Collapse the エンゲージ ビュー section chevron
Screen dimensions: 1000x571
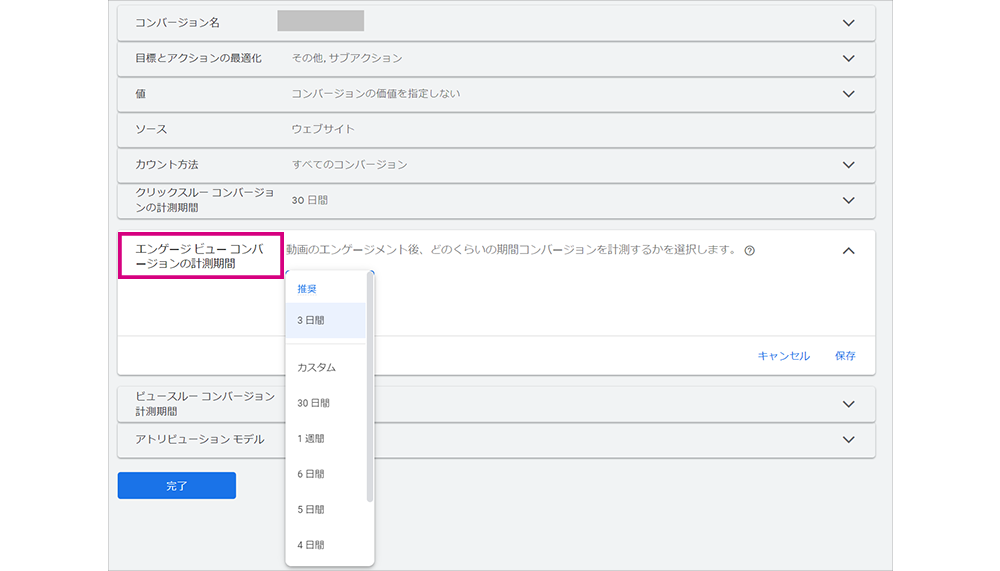(848, 251)
